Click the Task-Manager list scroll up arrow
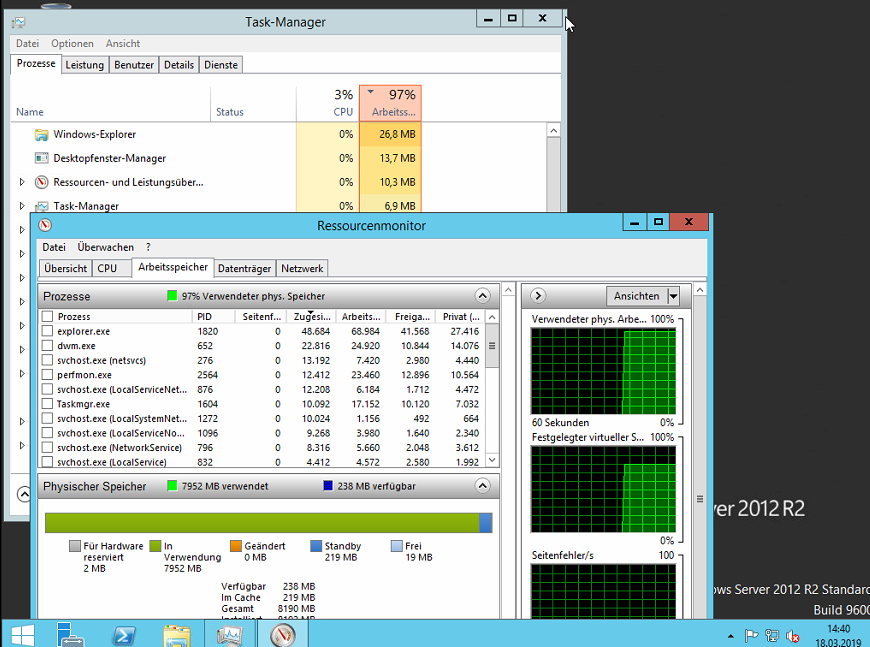 (553, 130)
